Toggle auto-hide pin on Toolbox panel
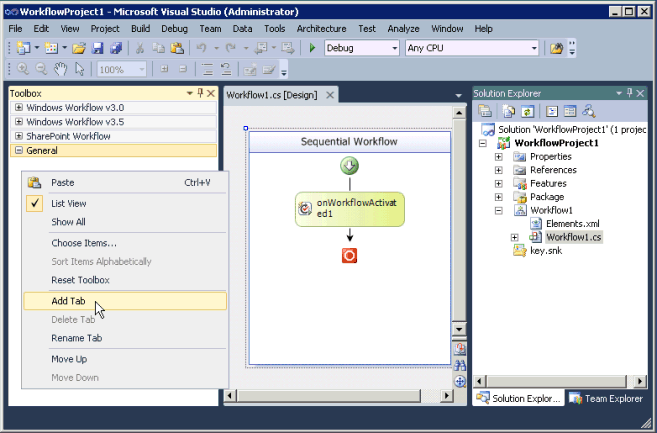Screen dimensions: 657x433 point(200,93)
